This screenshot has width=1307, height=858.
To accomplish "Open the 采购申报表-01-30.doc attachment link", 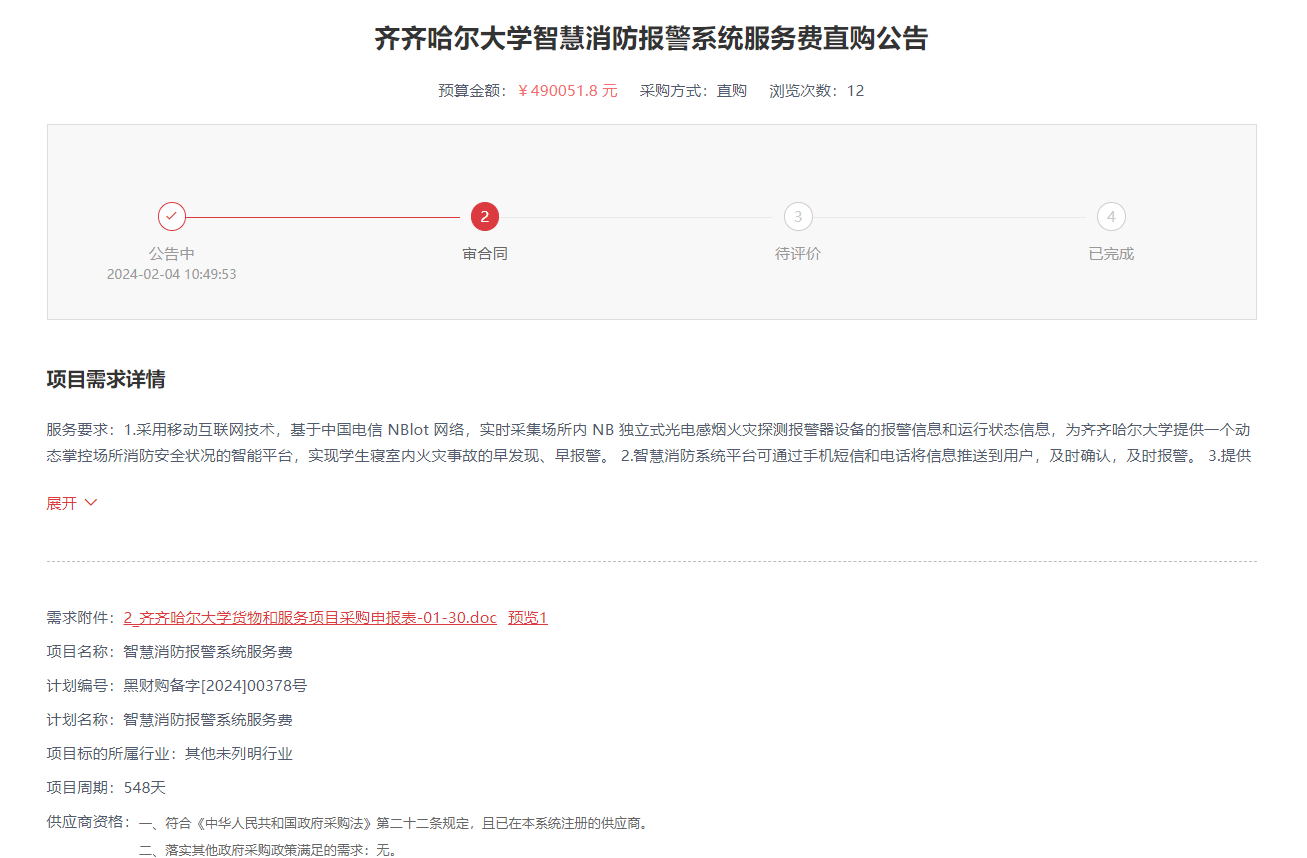I will pos(310,618).
